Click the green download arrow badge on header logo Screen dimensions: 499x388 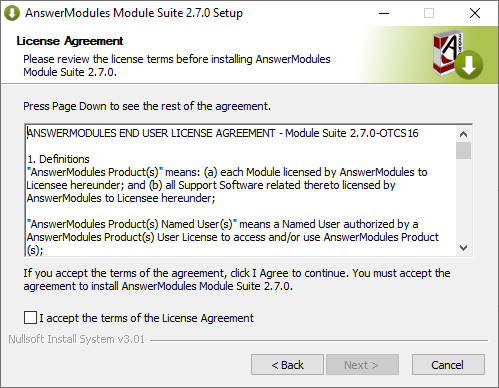(469, 65)
